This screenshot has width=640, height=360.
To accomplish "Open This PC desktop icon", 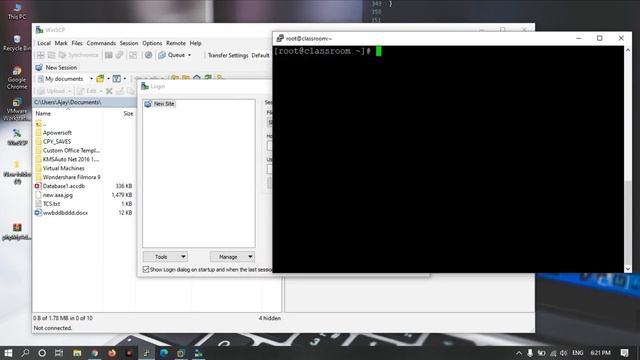I will point(17,11).
